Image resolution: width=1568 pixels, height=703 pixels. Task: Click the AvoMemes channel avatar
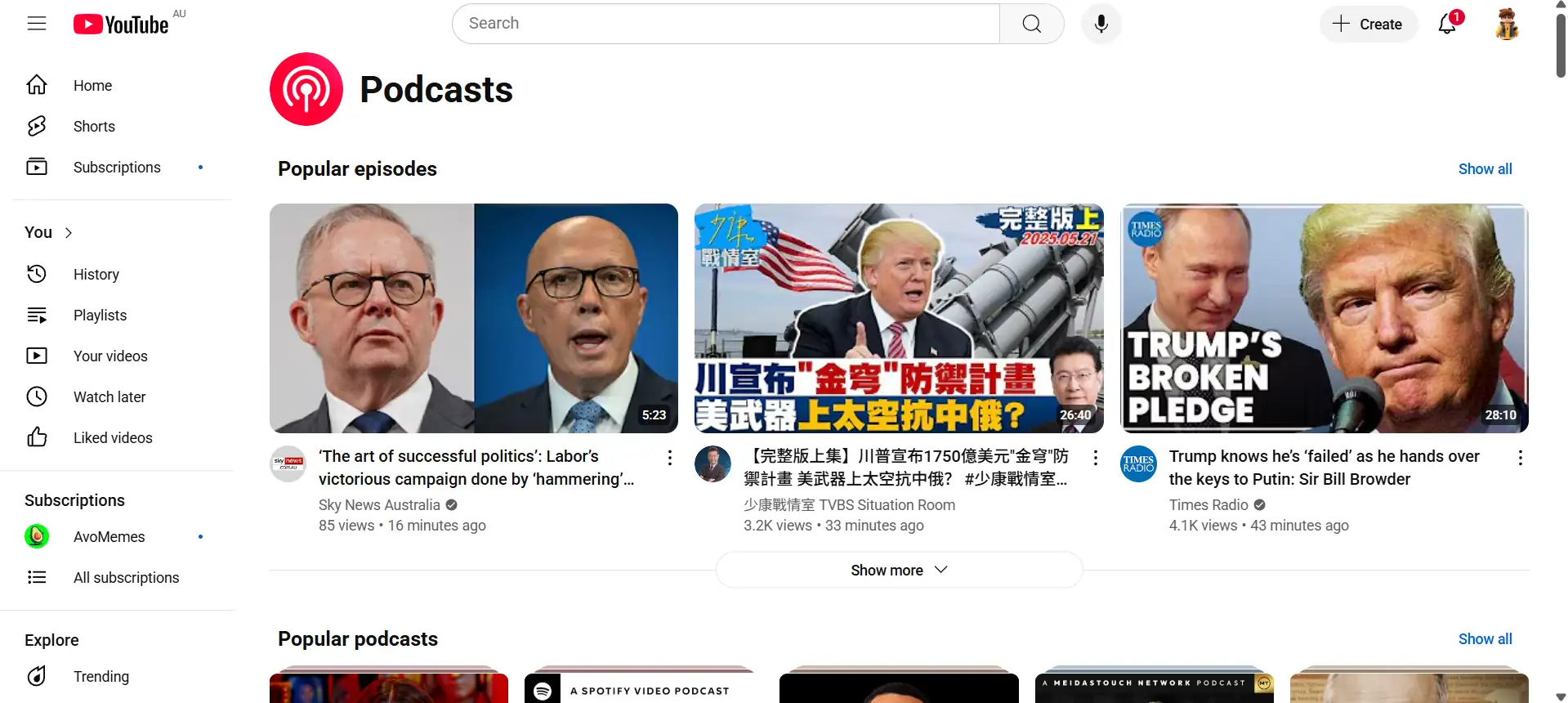tap(37, 536)
